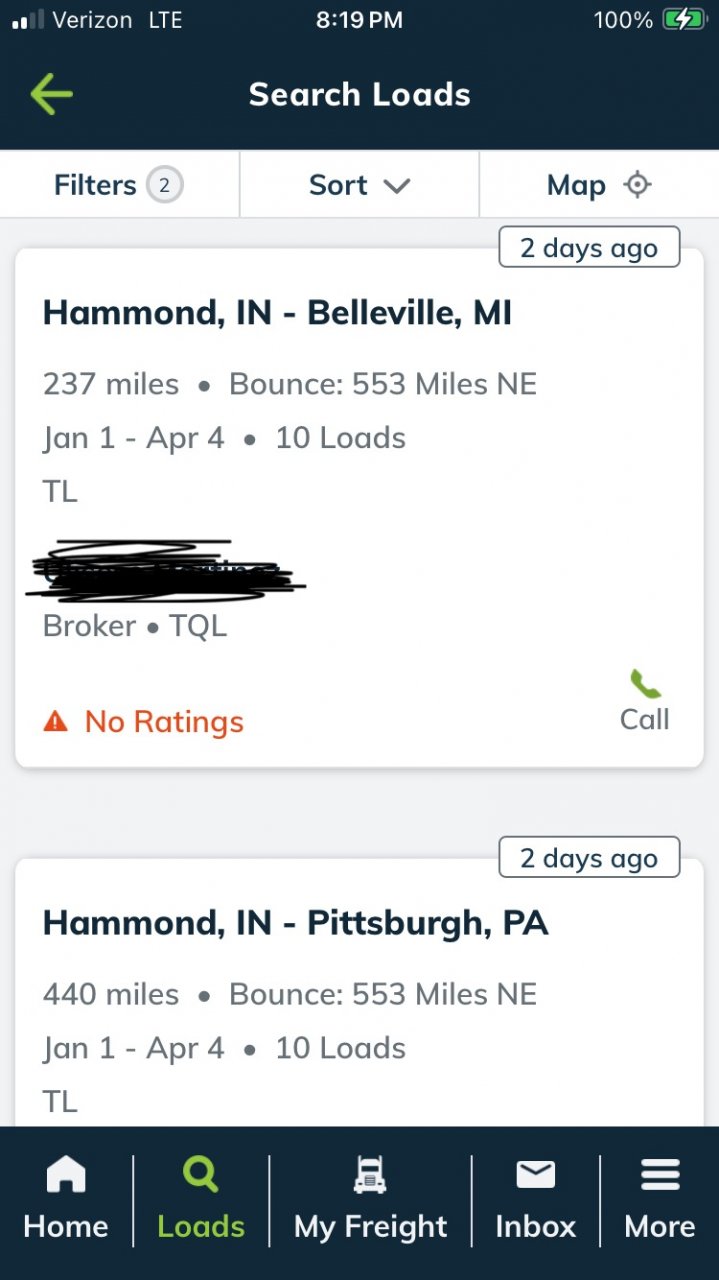Screen dimensions: 719x1280
Task: Open the Filters panel
Action: pos(119,185)
